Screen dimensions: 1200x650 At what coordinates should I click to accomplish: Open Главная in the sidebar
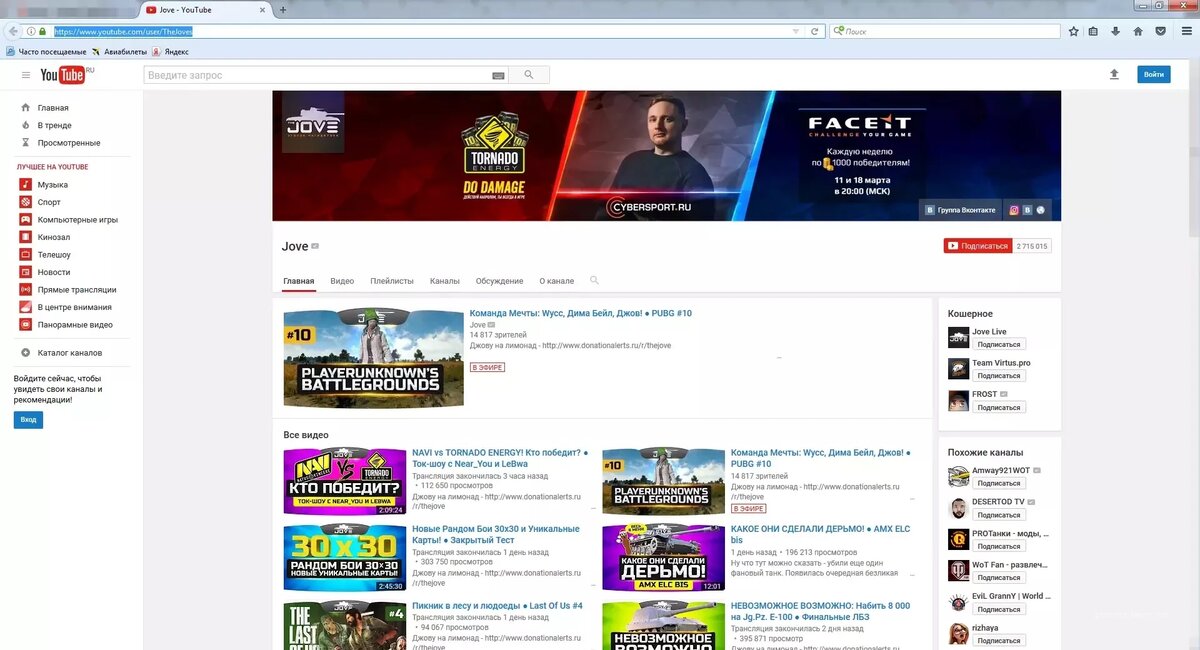[53, 108]
